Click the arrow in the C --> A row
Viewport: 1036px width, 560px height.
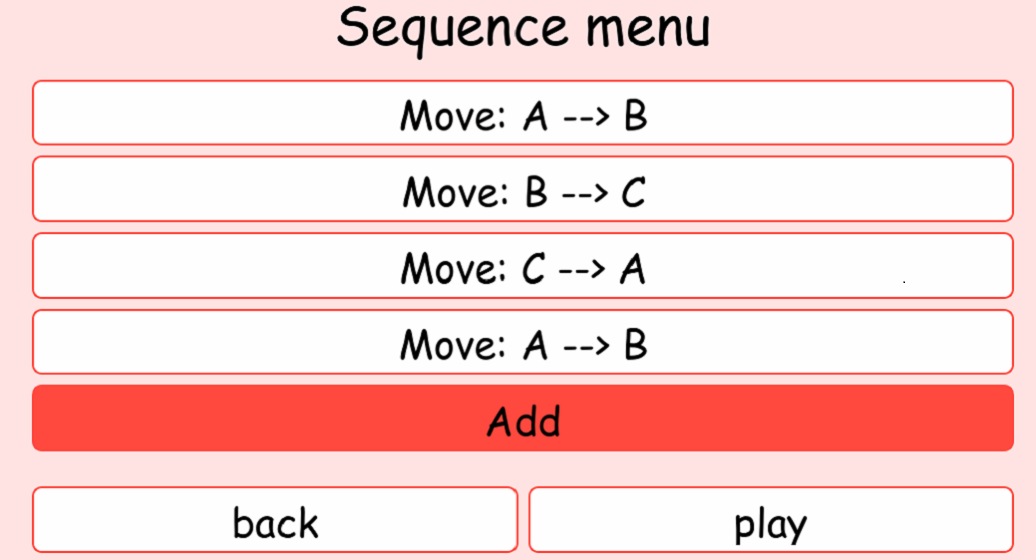tap(583, 268)
